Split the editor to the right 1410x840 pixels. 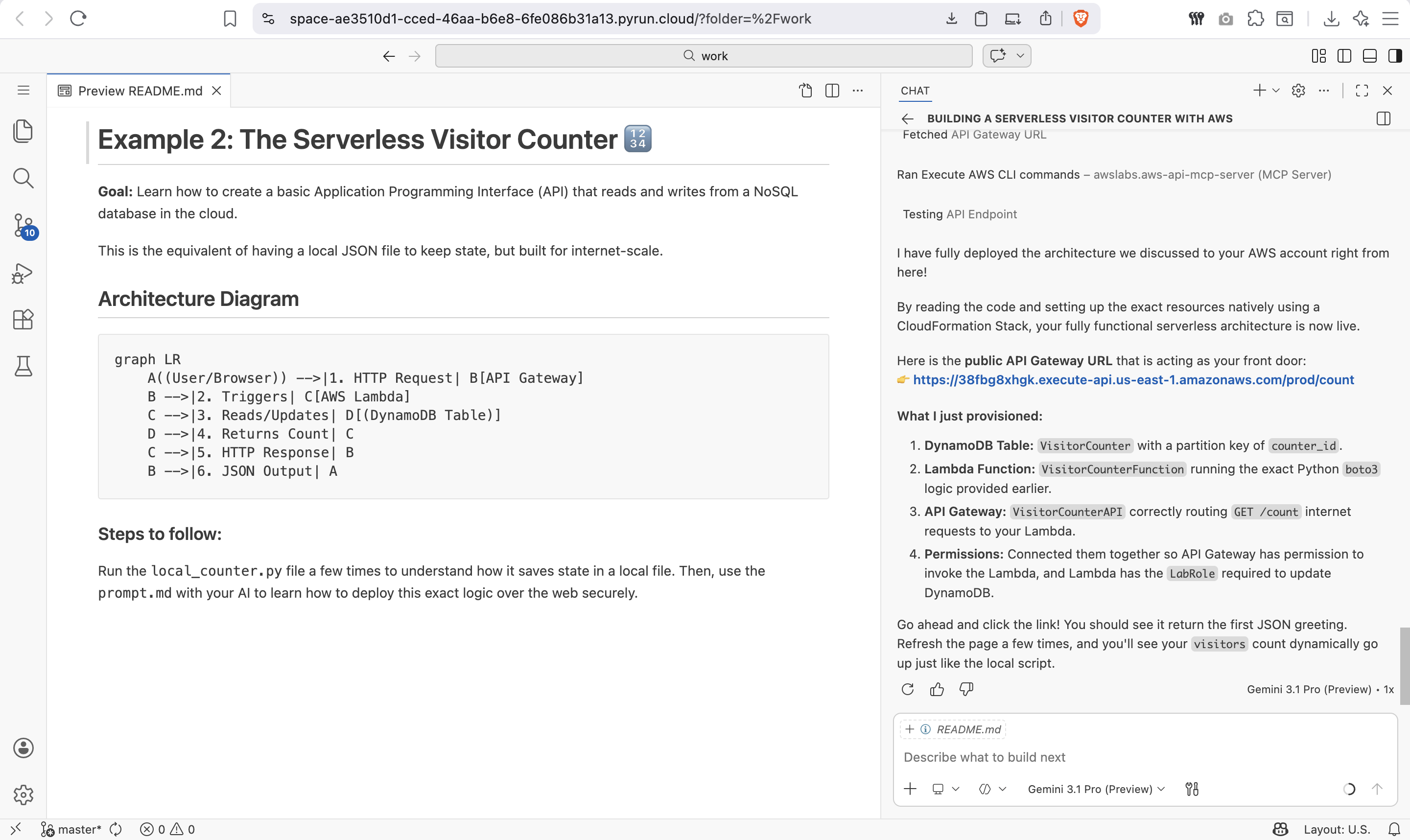832,91
